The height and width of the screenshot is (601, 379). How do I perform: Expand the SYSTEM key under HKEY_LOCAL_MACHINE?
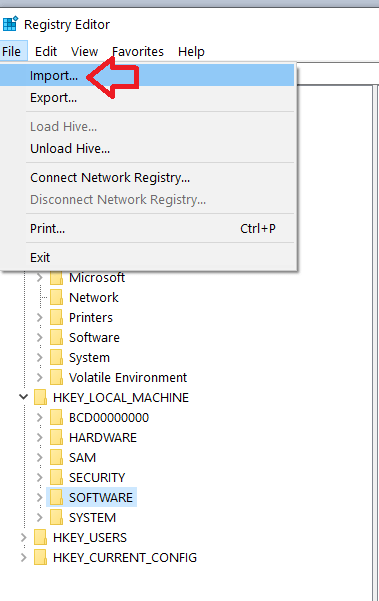coord(40,517)
